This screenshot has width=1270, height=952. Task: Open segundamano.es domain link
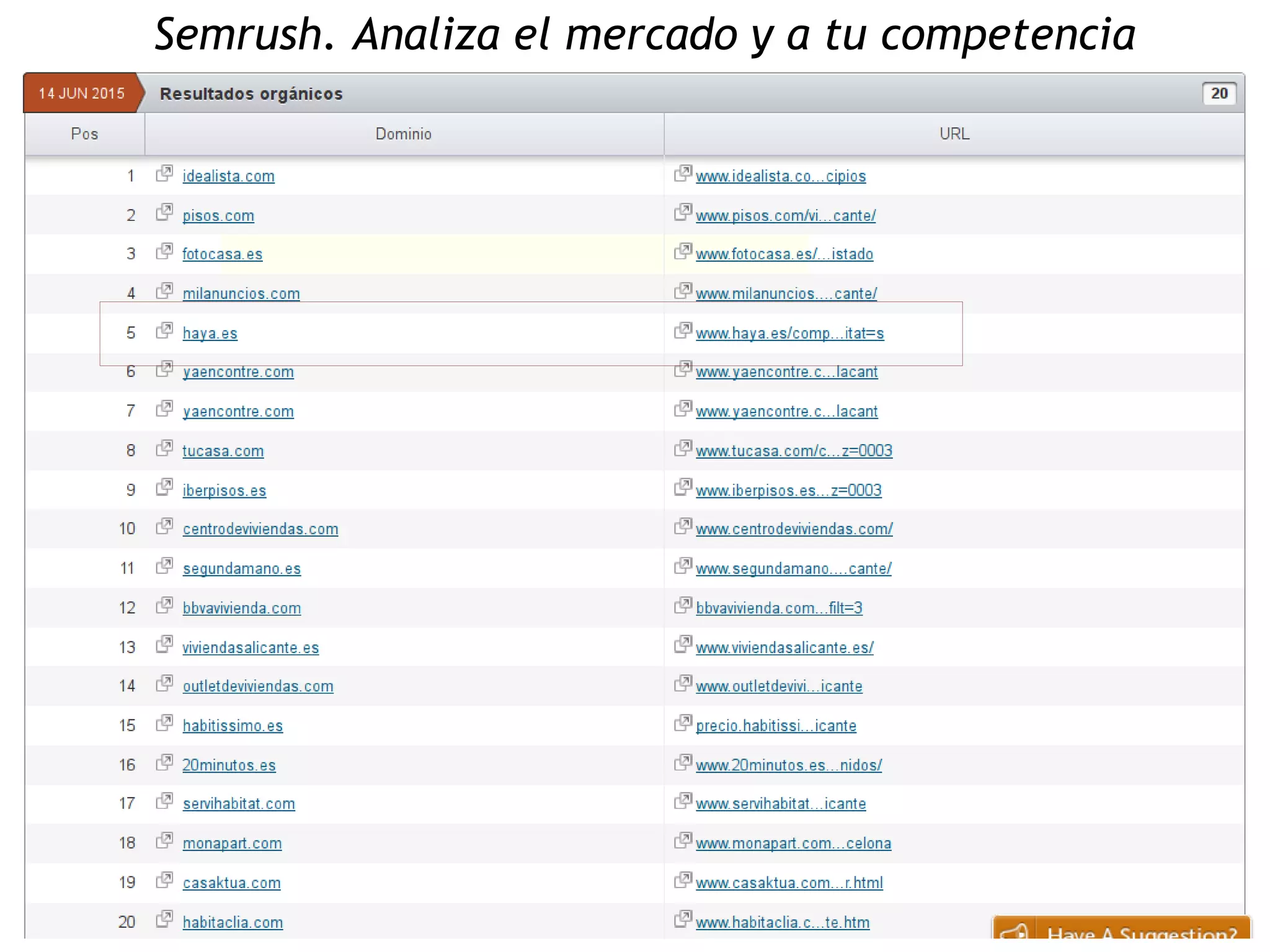tap(241, 569)
